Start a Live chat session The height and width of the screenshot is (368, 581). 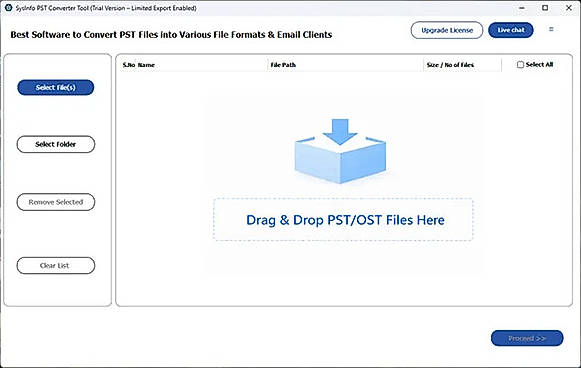(511, 30)
